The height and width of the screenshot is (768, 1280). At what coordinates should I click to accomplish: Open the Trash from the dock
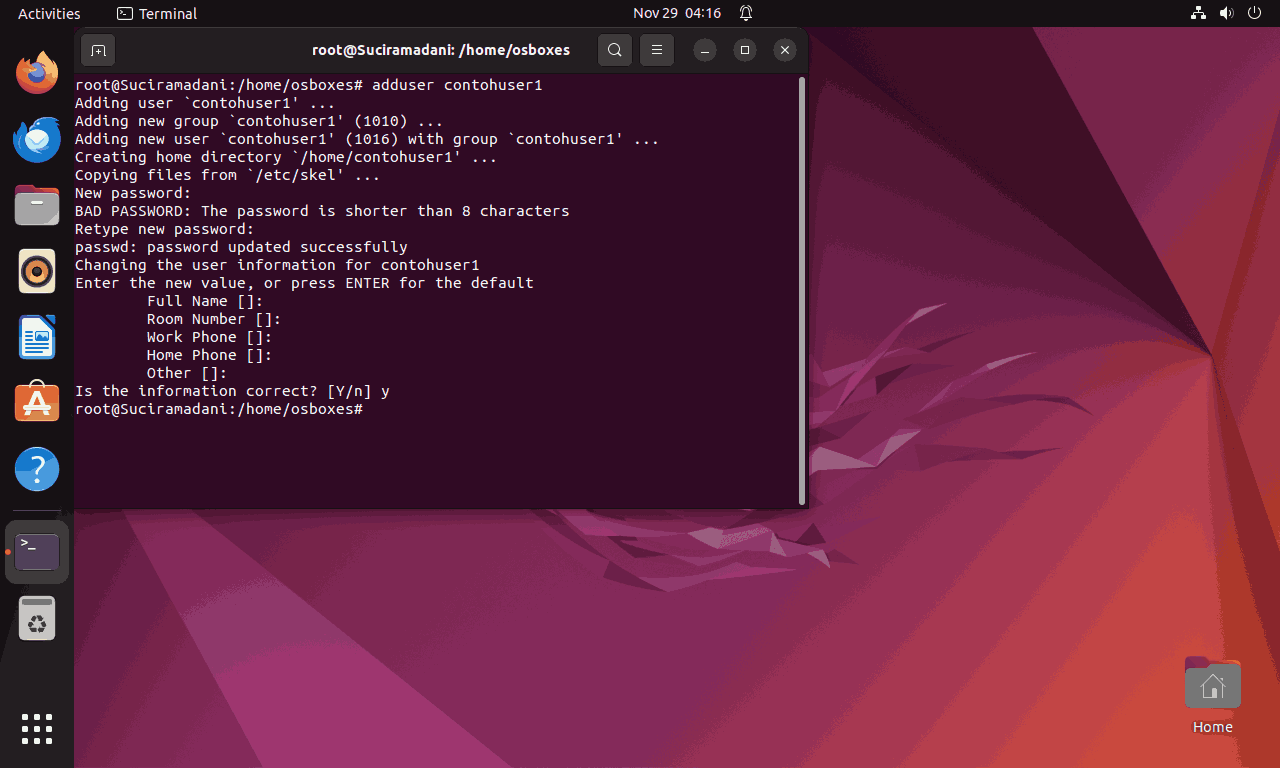[37, 618]
